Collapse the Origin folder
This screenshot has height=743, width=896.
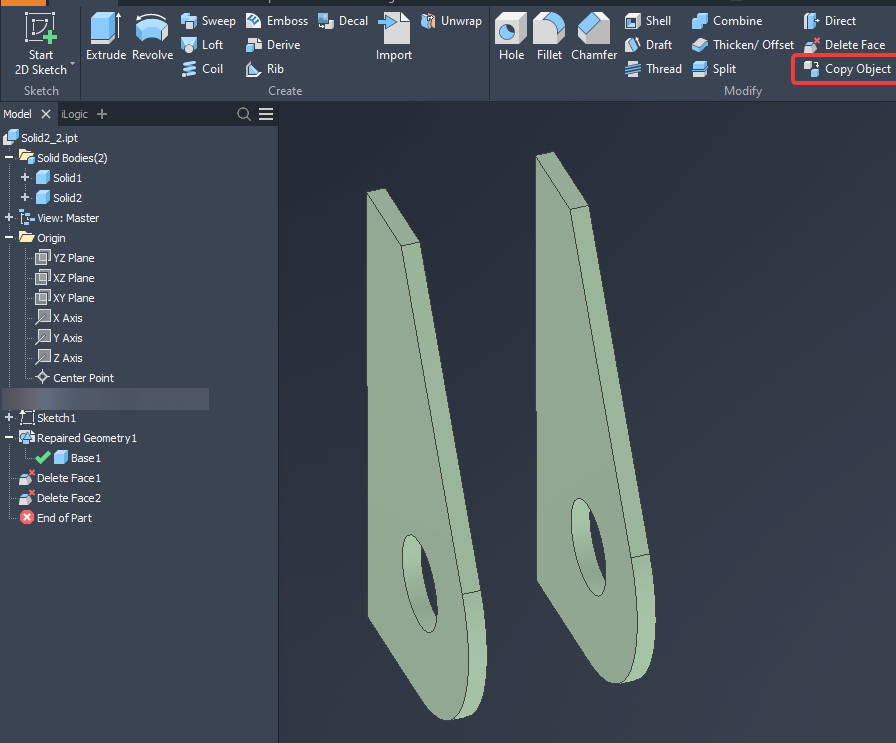(10, 237)
